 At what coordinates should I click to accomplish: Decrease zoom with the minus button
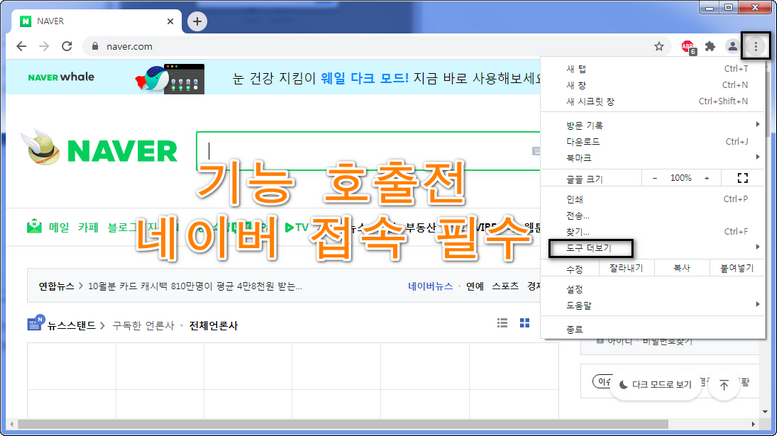pos(655,178)
